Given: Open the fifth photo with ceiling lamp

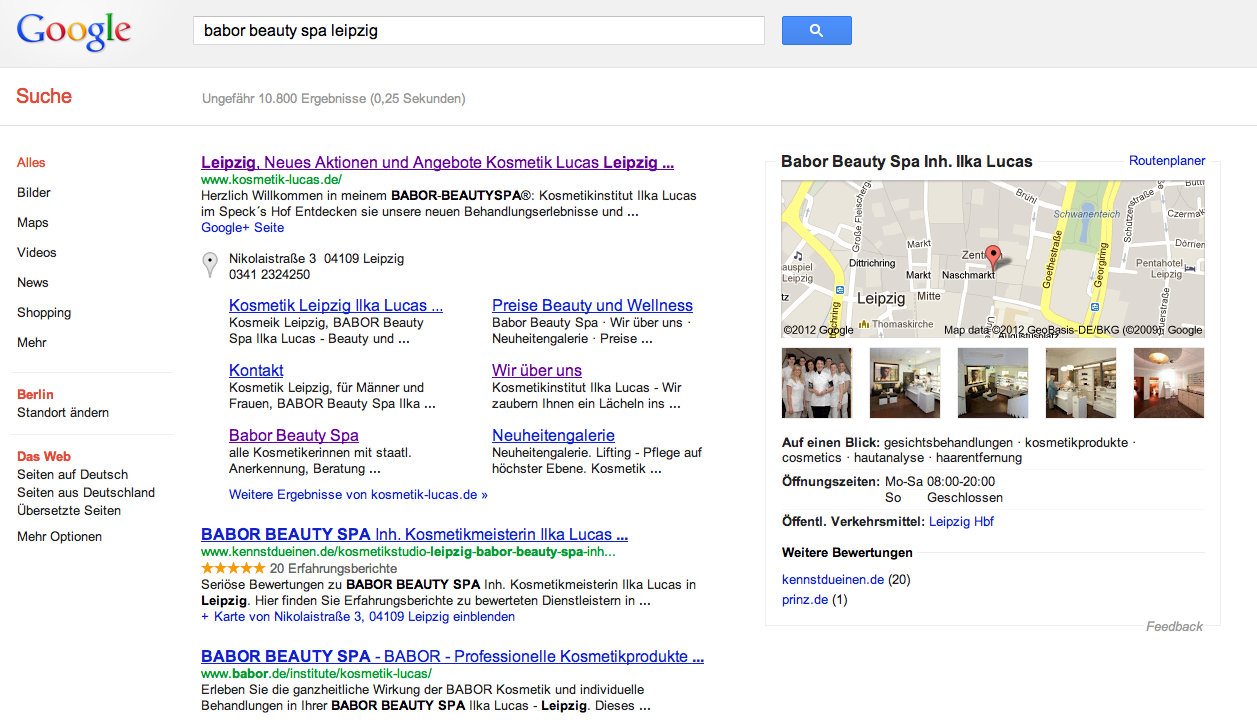Looking at the screenshot, I should tap(1169, 383).
